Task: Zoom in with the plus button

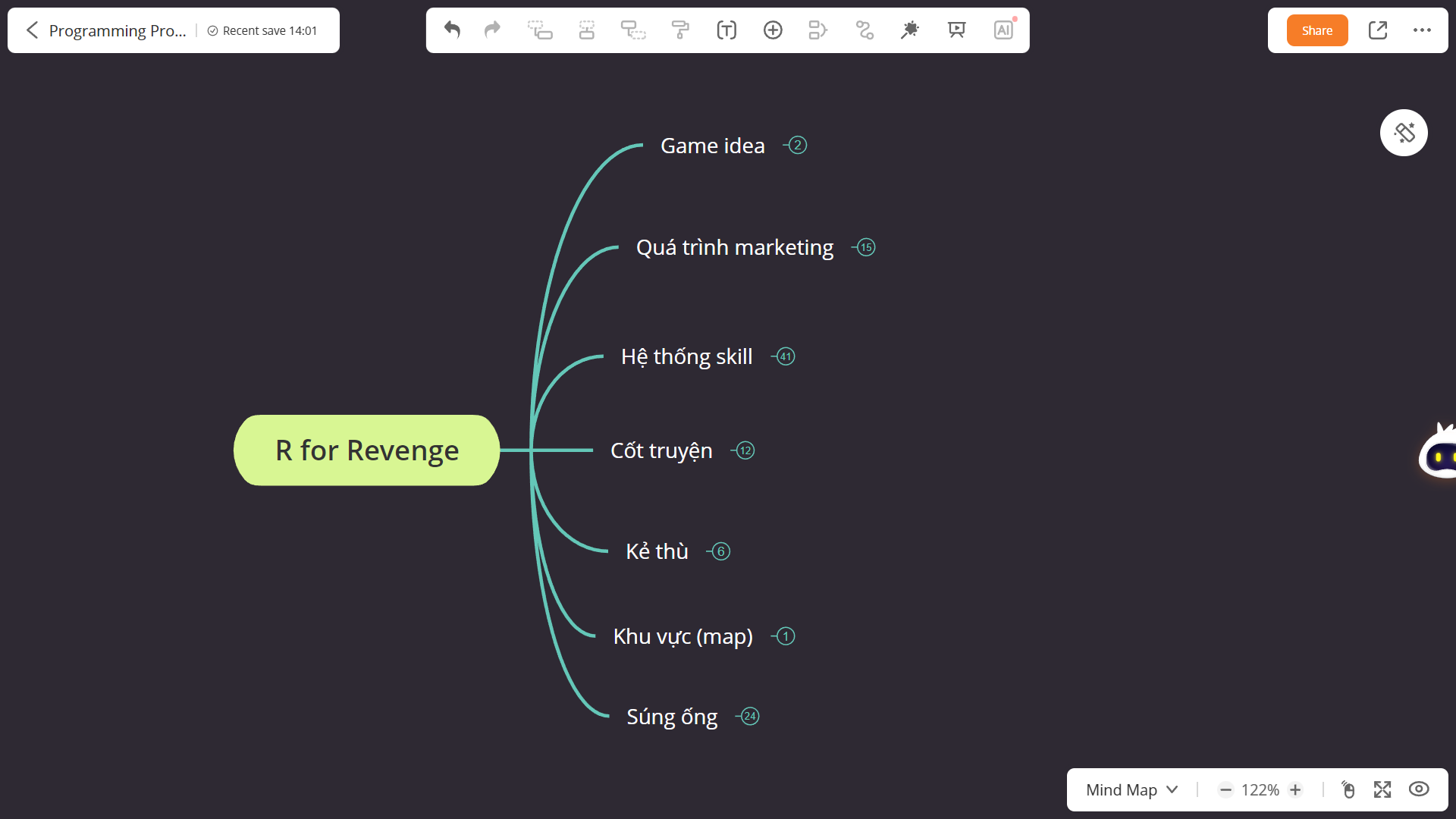Action: [1295, 789]
